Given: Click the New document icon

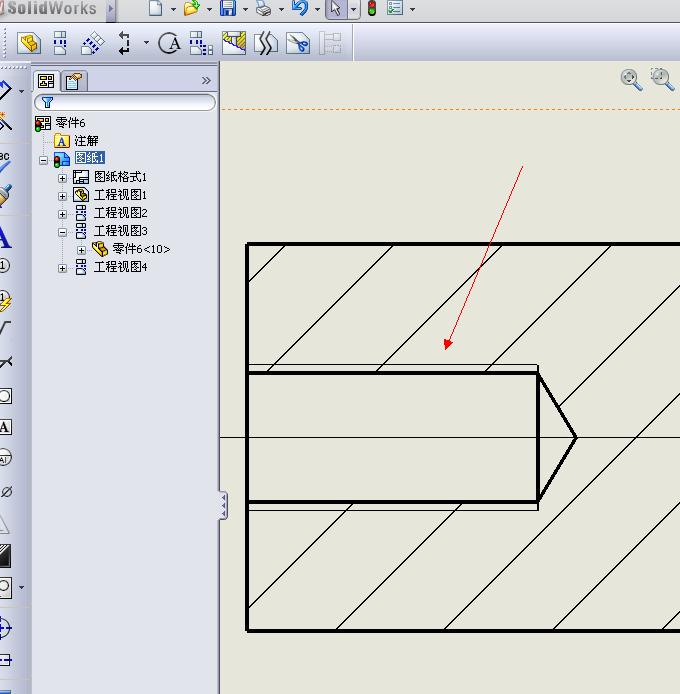Looking at the screenshot, I should tap(155, 8).
